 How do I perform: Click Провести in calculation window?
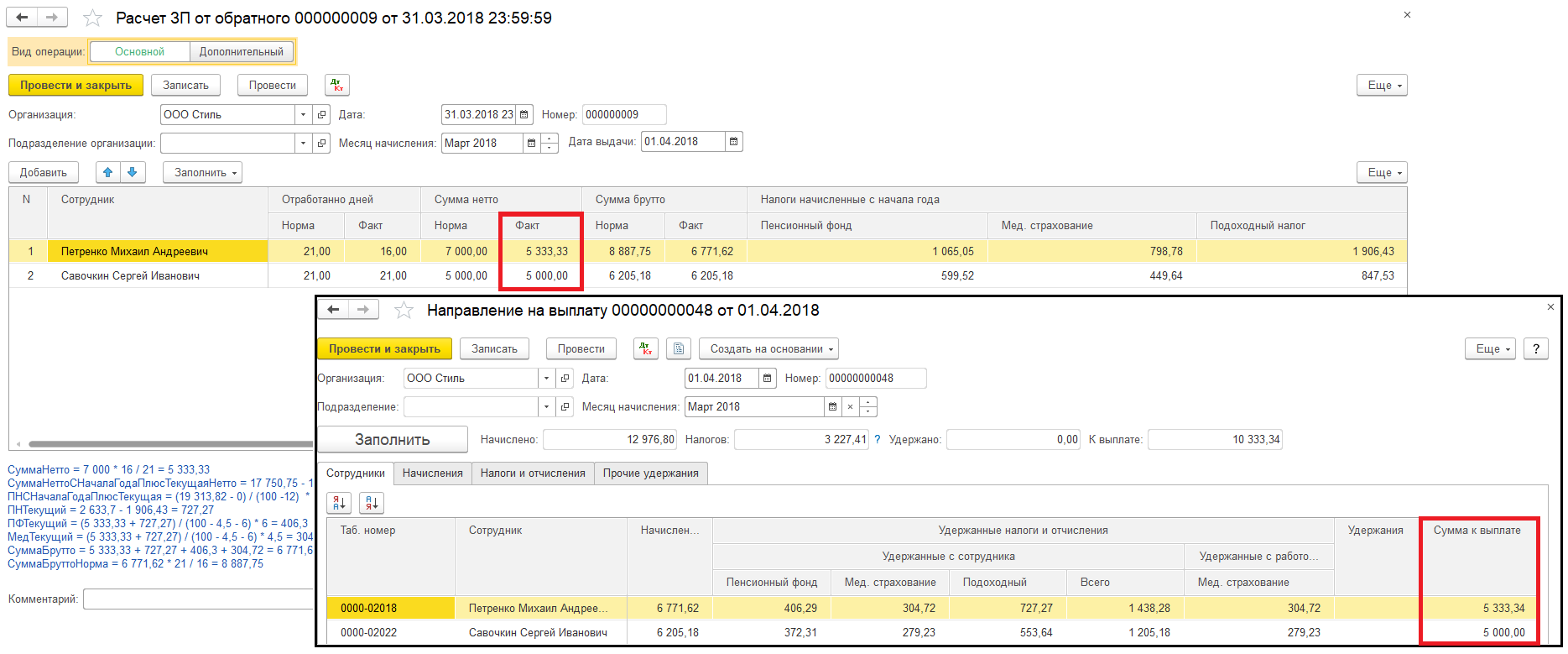[273, 85]
